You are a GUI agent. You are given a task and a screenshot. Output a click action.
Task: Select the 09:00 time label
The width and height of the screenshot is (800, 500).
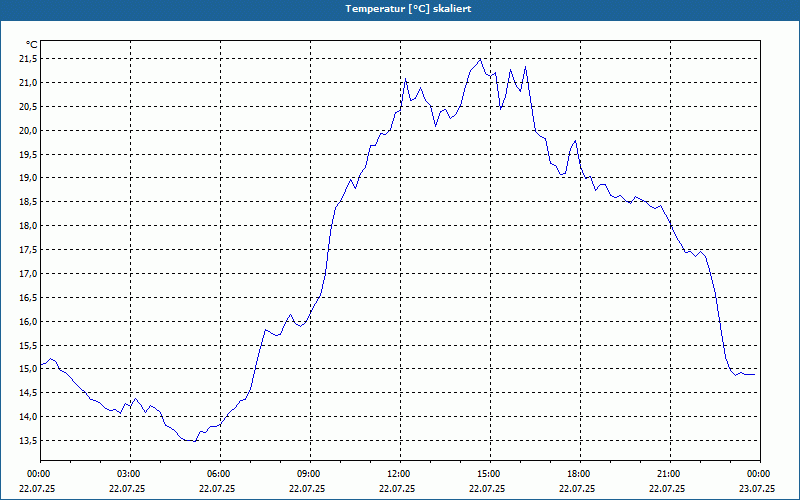pyautogui.click(x=310, y=474)
